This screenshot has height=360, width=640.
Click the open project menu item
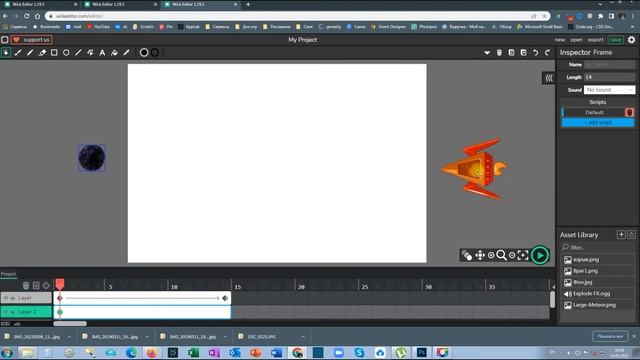tap(576, 40)
